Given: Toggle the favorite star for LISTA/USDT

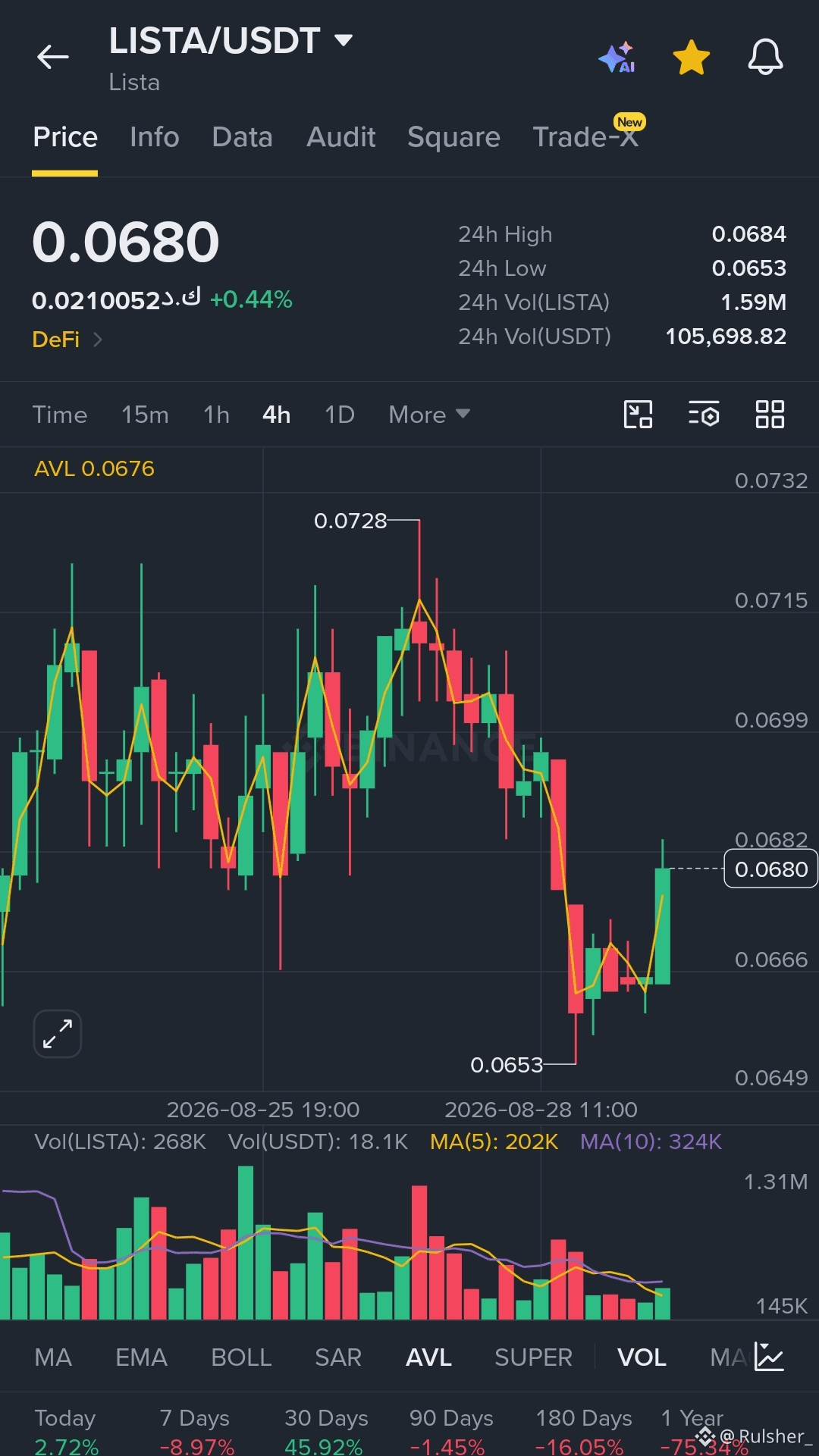Looking at the screenshot, I should [x=692, y=58].
